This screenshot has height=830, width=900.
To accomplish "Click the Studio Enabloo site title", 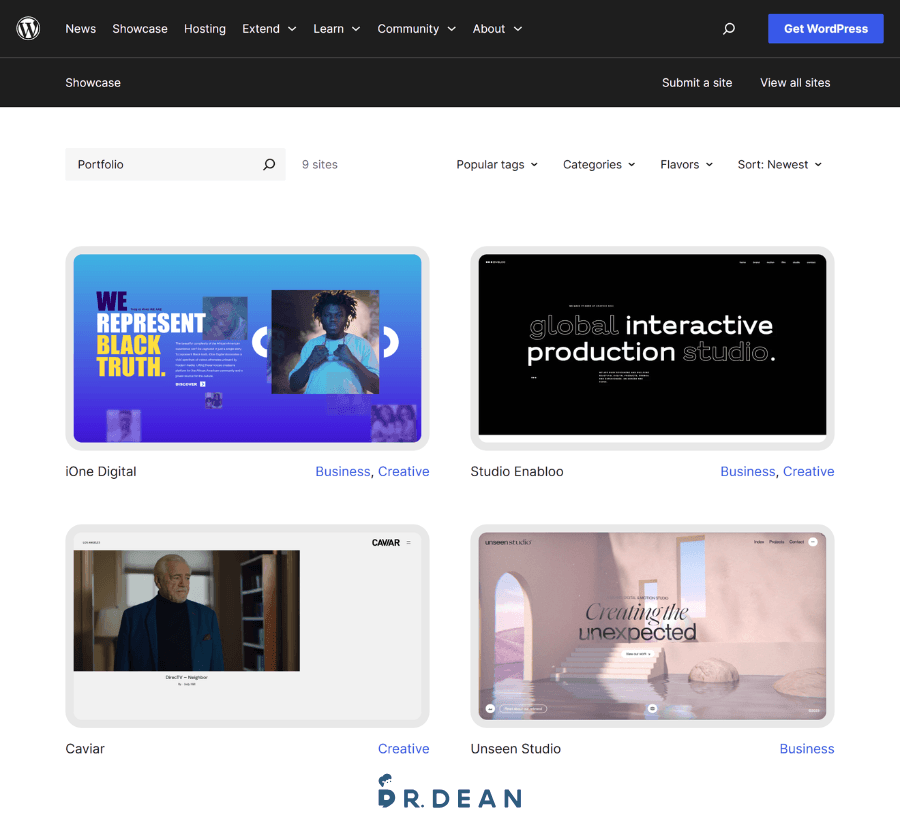I will coord(517,471).
